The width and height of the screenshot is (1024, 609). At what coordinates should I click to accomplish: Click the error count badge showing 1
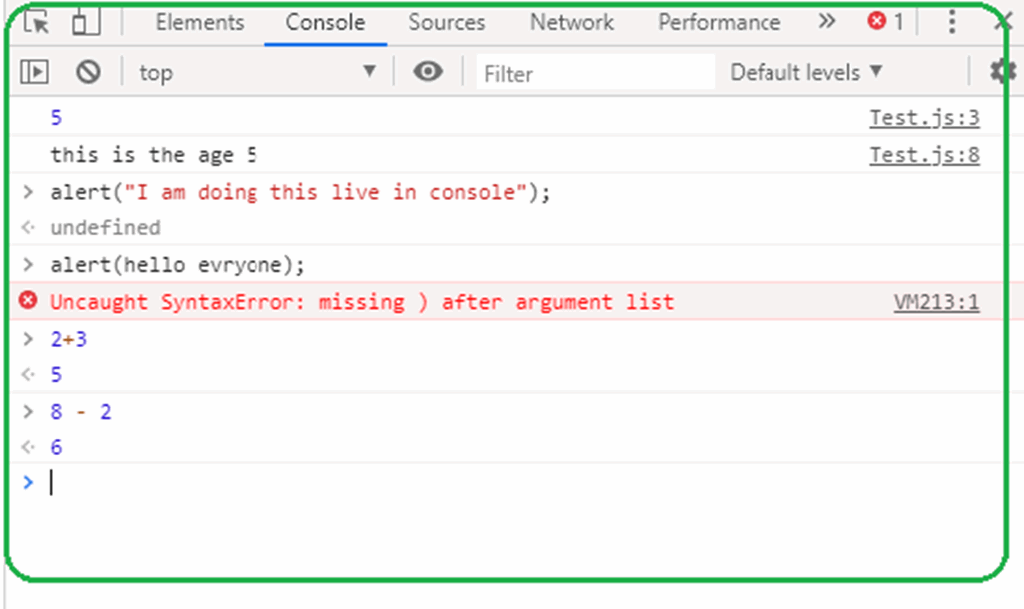pos(885,21)
